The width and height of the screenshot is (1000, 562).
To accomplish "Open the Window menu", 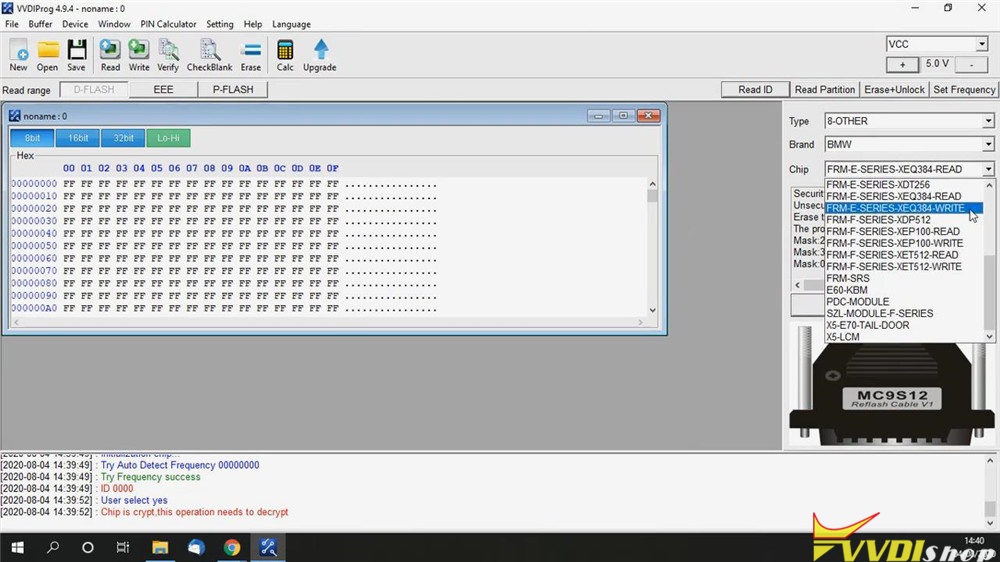I will 114,24.
